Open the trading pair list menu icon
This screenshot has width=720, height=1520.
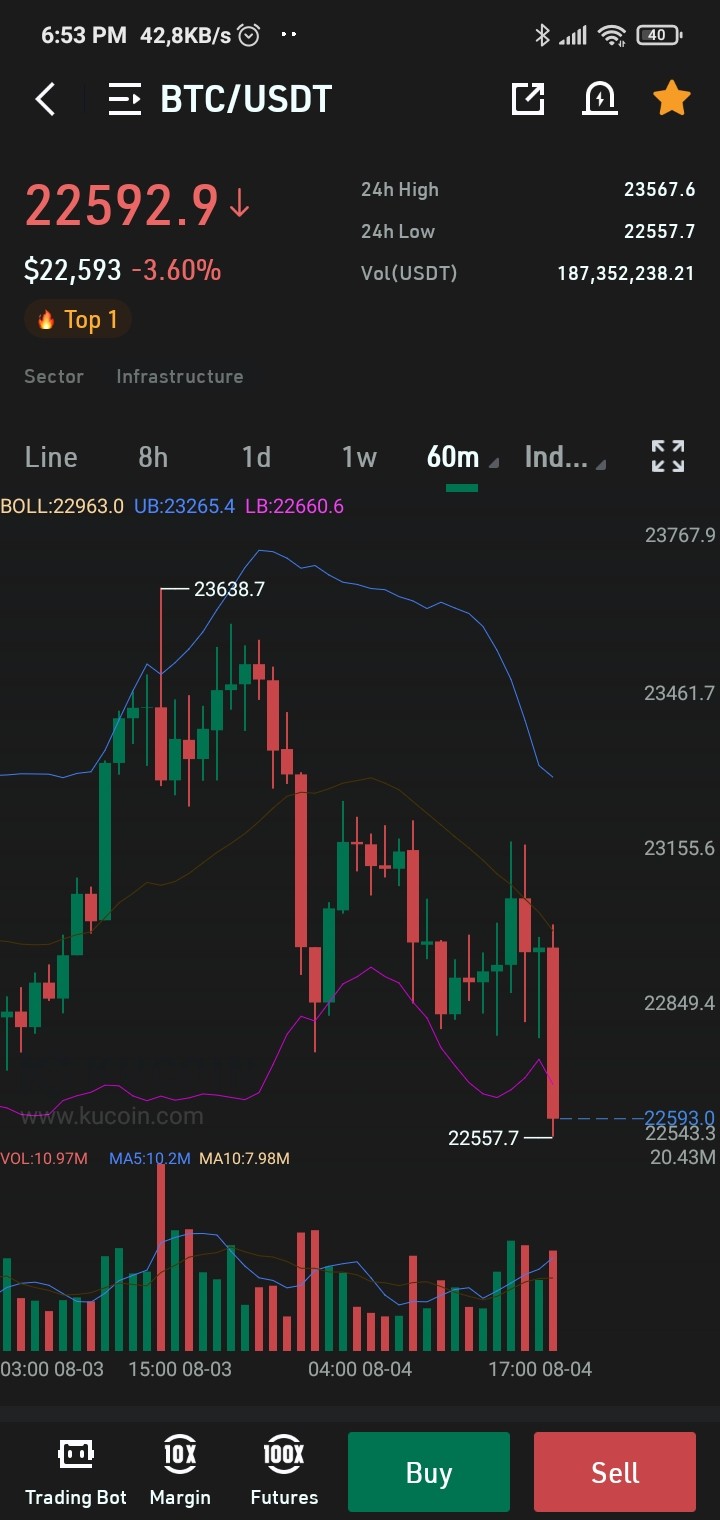point(125,99)
